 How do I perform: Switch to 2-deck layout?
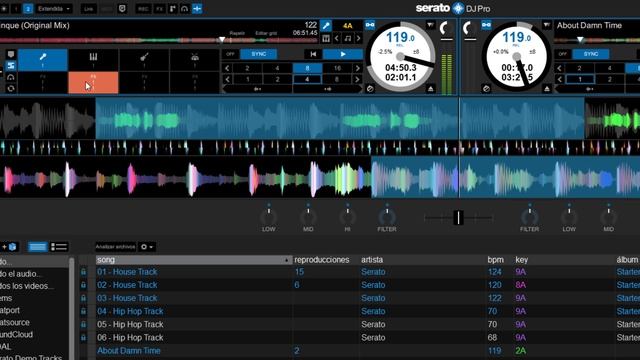[28, 9]
